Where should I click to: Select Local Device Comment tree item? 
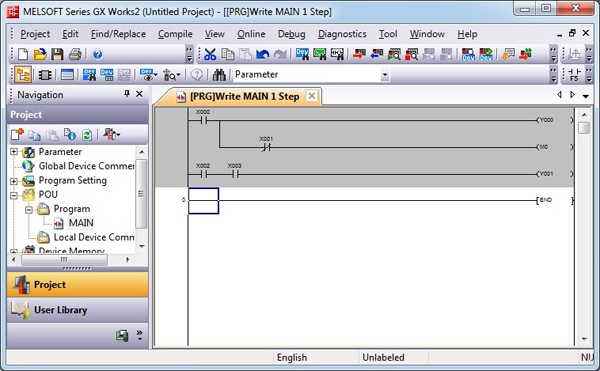[x=94, y=238]
